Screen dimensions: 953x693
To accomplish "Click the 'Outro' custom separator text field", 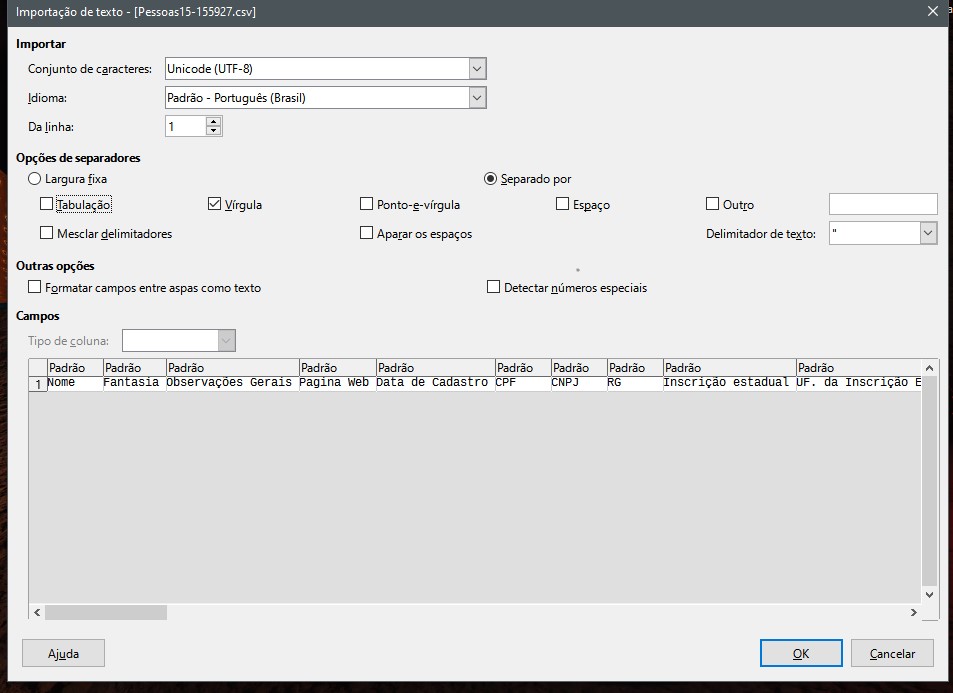I will click(x=882, y=204).
